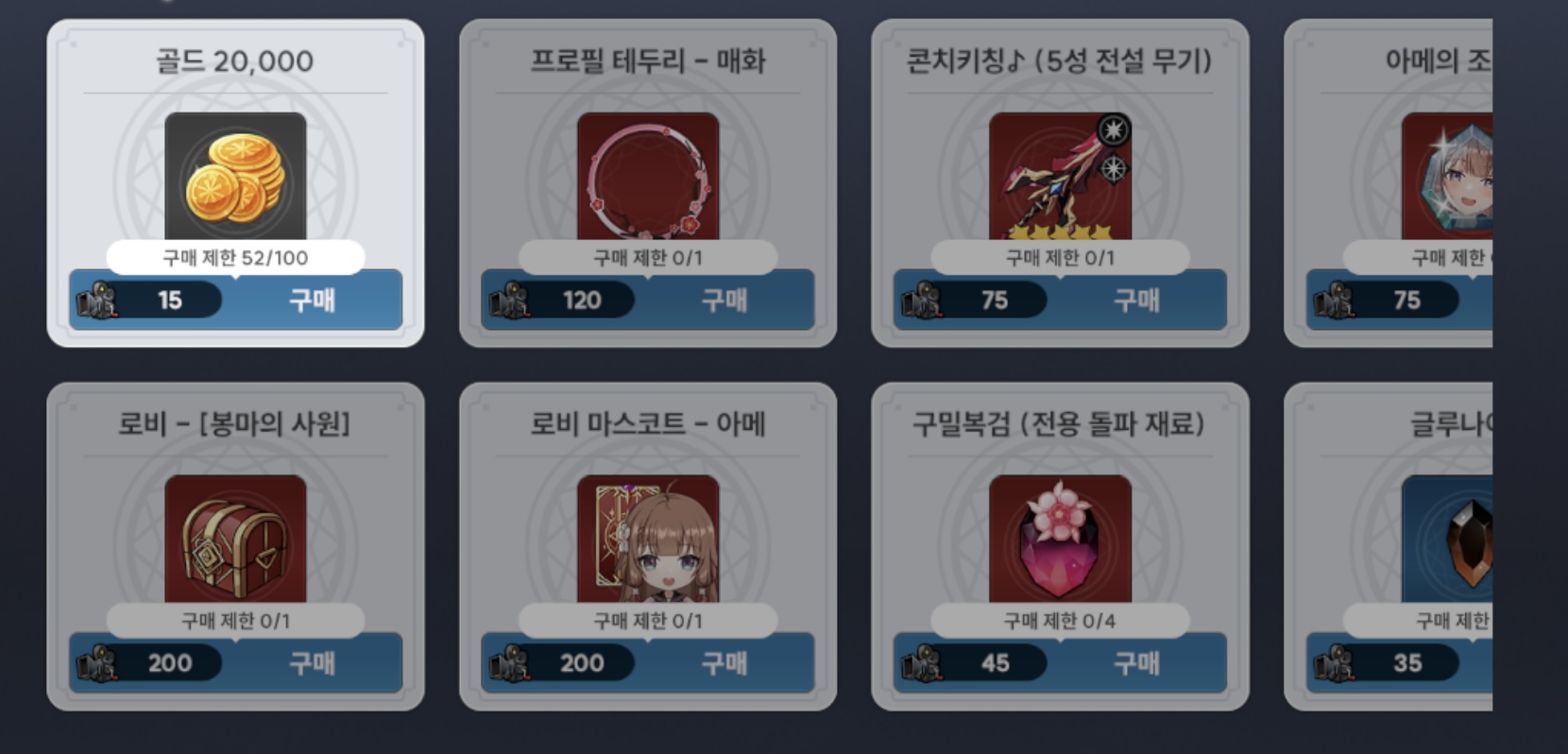1568x754 pixels.
Task: Click the 콘치키칭 legendary weapon icon
Action: click(1060, 177)
